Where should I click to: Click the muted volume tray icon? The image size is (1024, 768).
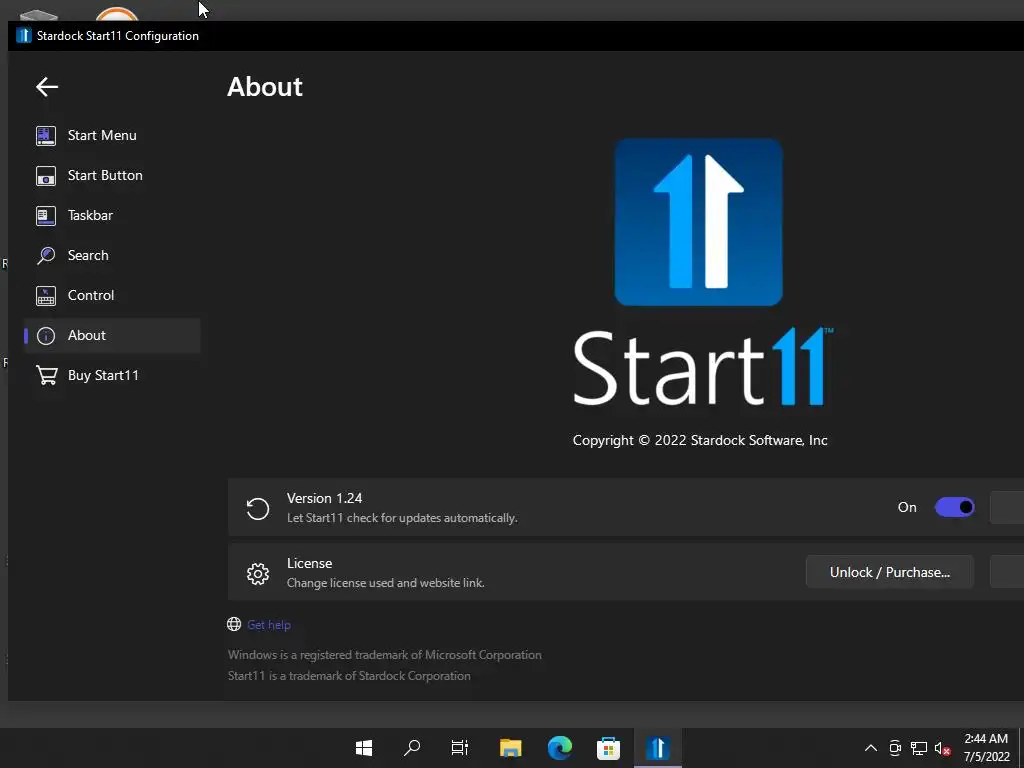click(x=942, y=748)
